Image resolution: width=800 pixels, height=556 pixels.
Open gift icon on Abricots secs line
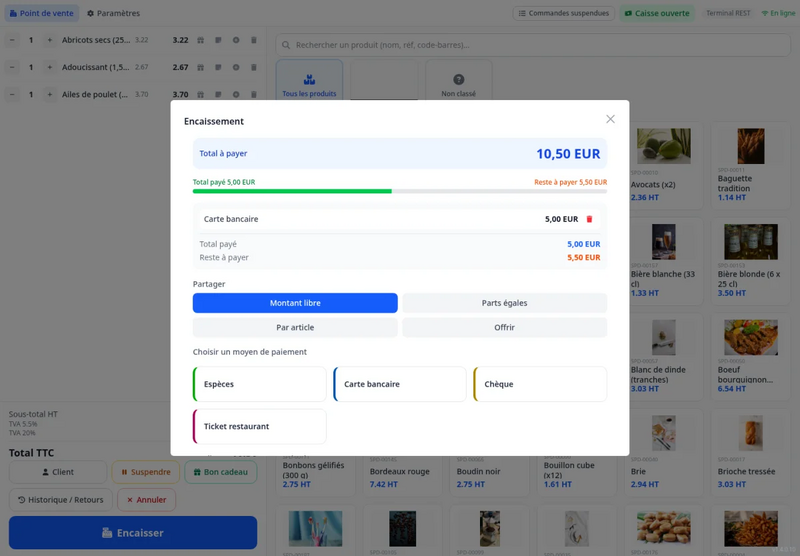(201, 40)
